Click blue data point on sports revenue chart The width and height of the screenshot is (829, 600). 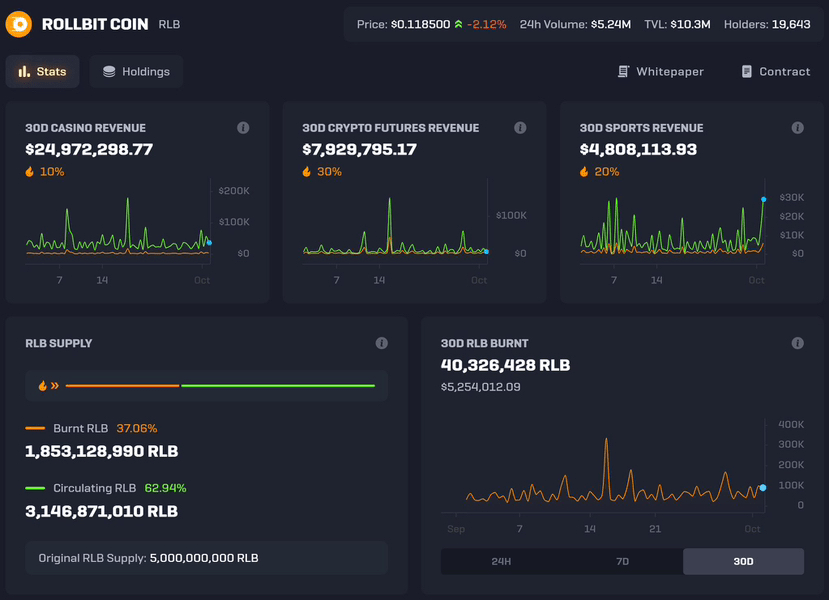(x=763, y=199)
